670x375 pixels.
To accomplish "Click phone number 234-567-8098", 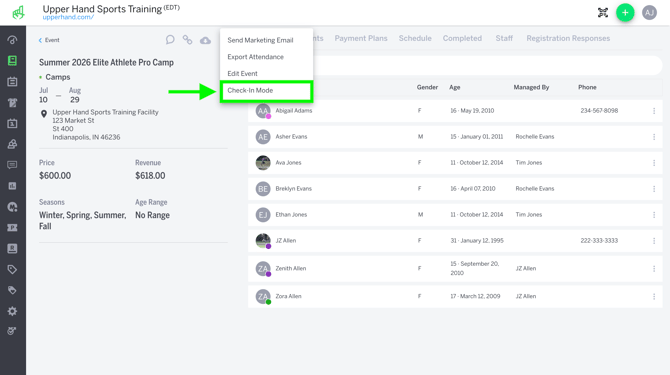I will 599,111.
